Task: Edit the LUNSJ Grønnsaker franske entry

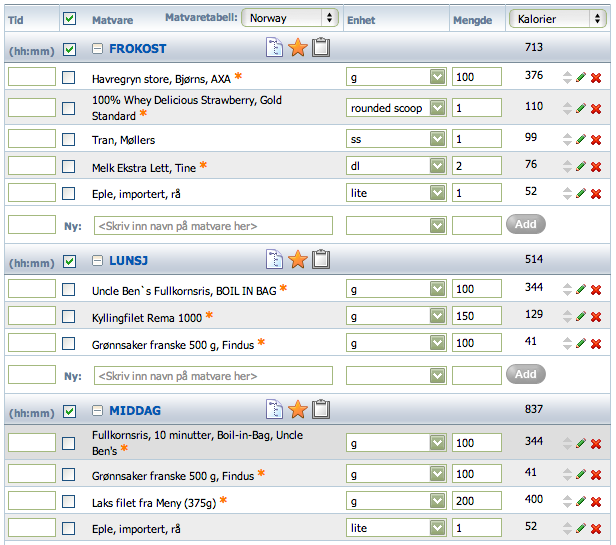Action: coord(581,343)
